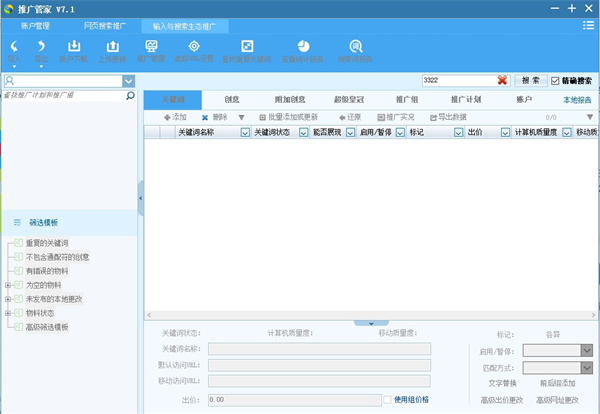Viewport: 600px width, 414px height.
Task: Click the 本地报告 link
Action: (x=577, y=100)
